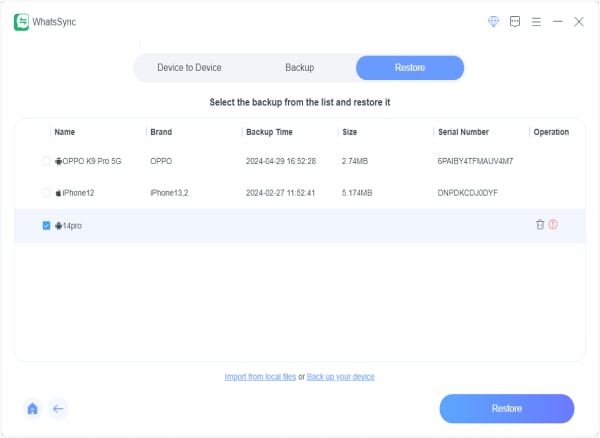Select the iPhone12 name text
600x438 pixels.
(x=78, y=193)
